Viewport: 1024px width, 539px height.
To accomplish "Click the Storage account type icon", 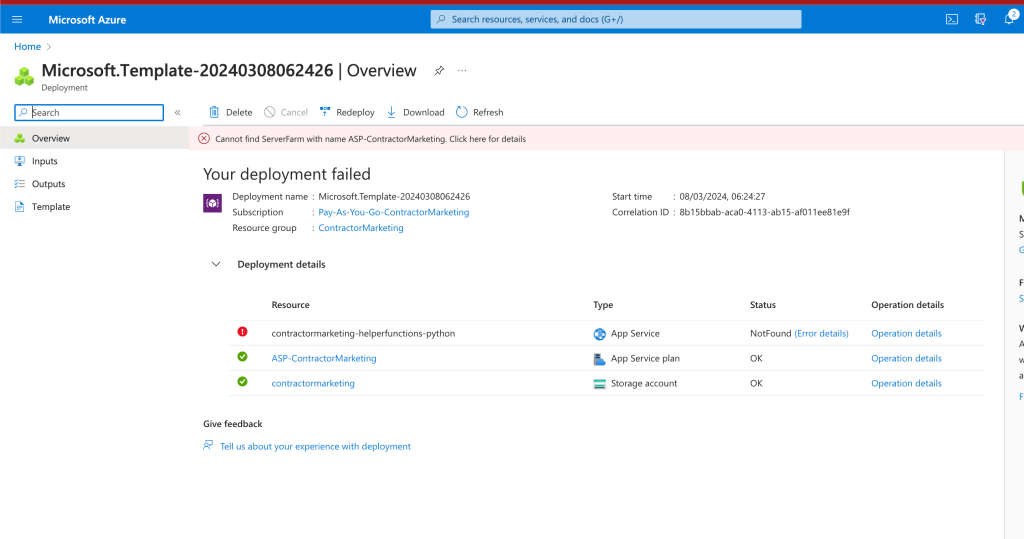I will (x=600, y=384).
